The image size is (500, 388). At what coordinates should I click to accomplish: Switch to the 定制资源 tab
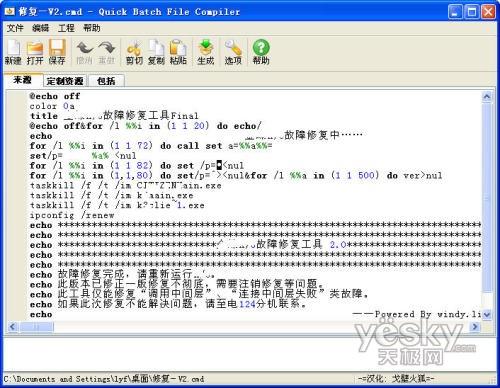[65, 81]
